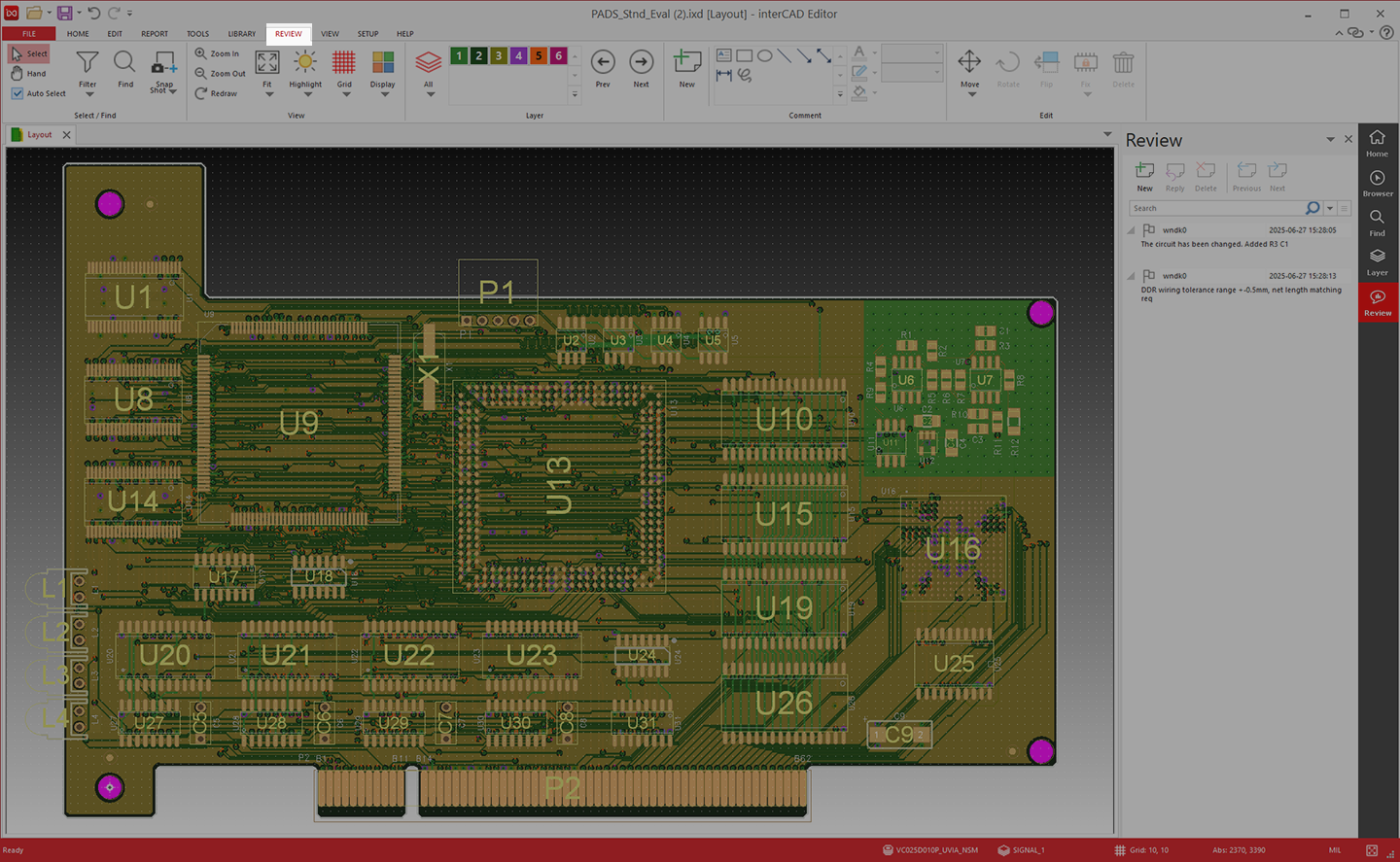The width and height of the screenshot is (1400, 862).
Task: Zoom Out of the layout
Action: [220, 74]
